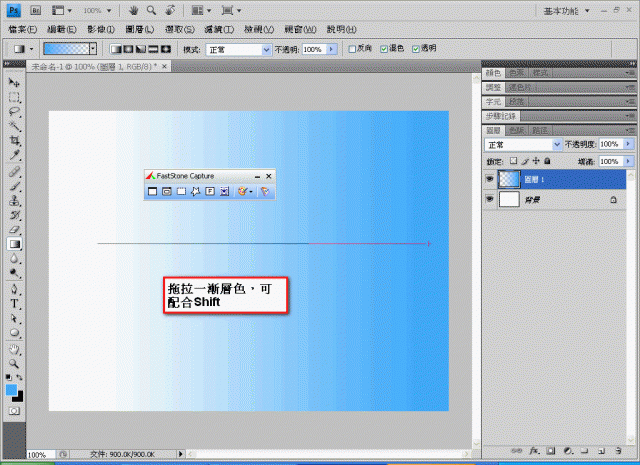Screen dimensions: 640x465
Task: Toggle lock position icon
Action: (536, 161)
